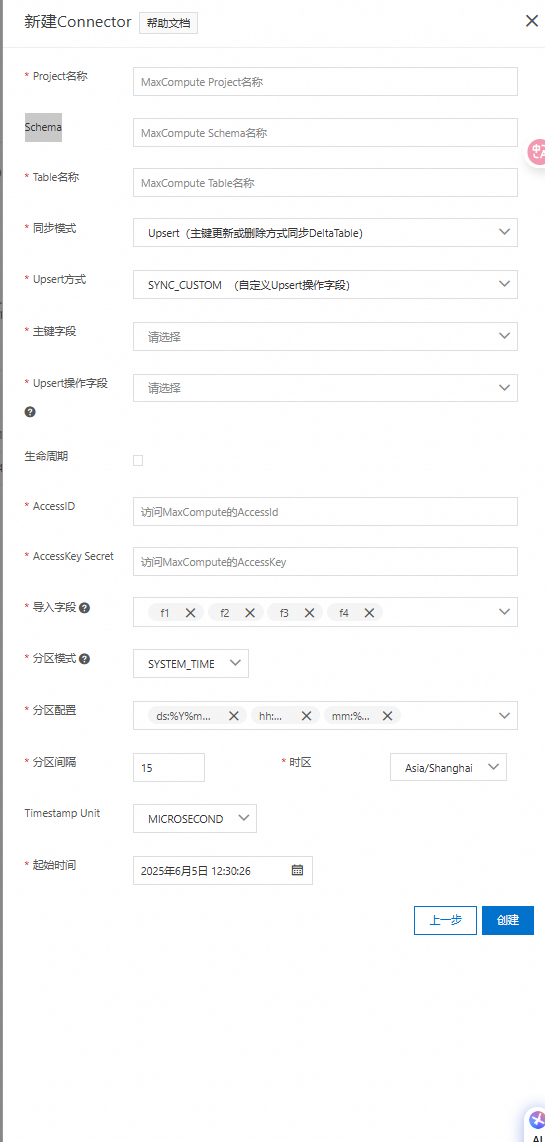This screenshot has height=1142, width=545.
Task: Remove the ds:%Y%m partition tag
Action: [234, 716]
